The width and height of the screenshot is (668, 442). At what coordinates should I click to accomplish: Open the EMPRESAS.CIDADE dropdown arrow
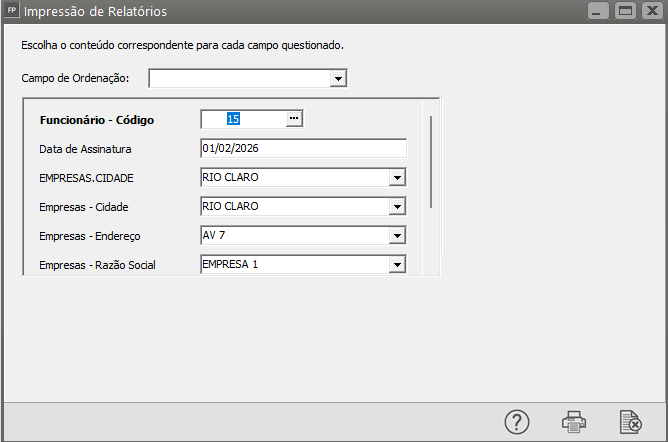click(397, 178)
